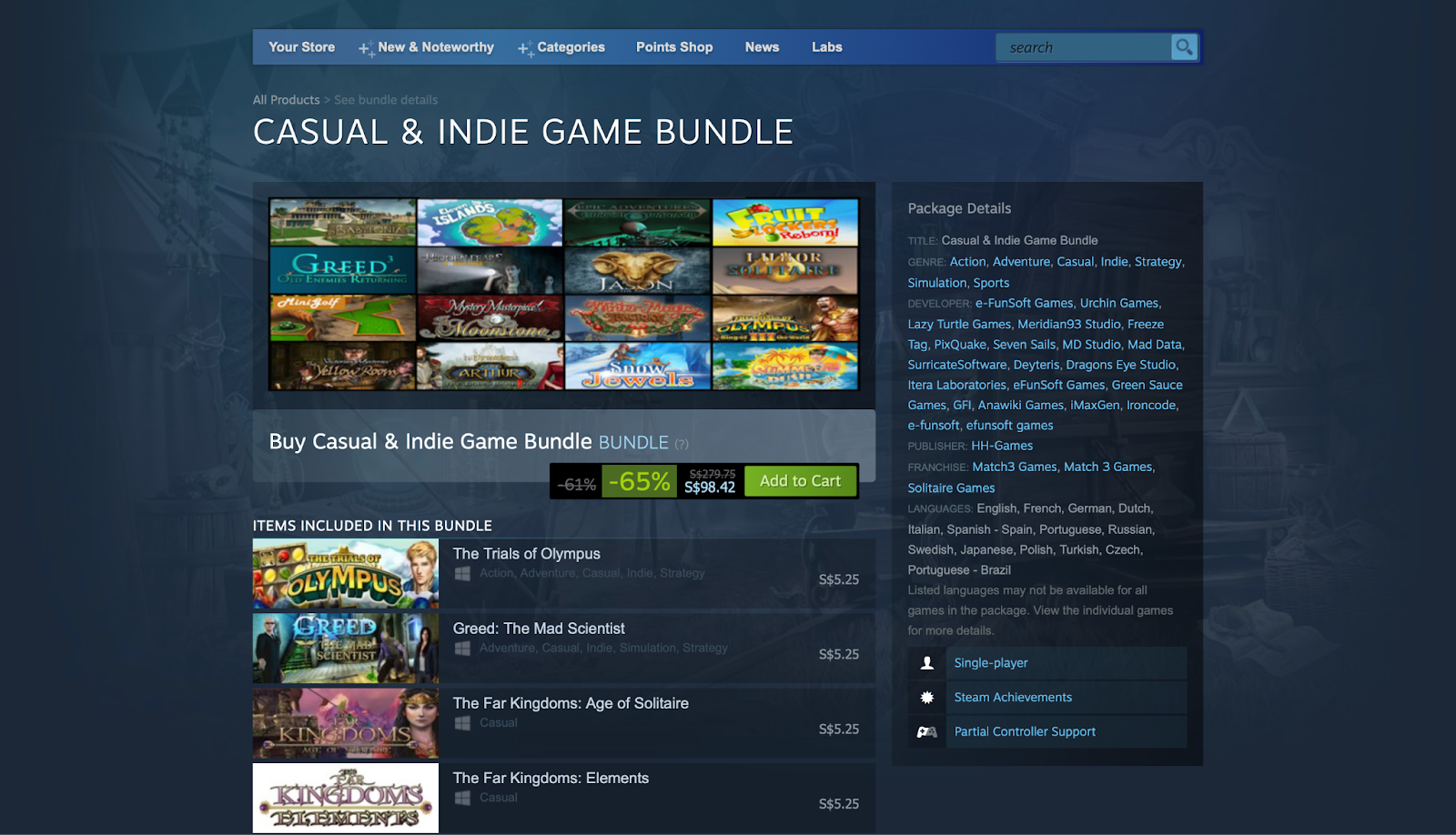Image resolution: width=1456 pixels, height=835 pixels.
Task: Click the bundle games collage image
Action: (564, 295)
